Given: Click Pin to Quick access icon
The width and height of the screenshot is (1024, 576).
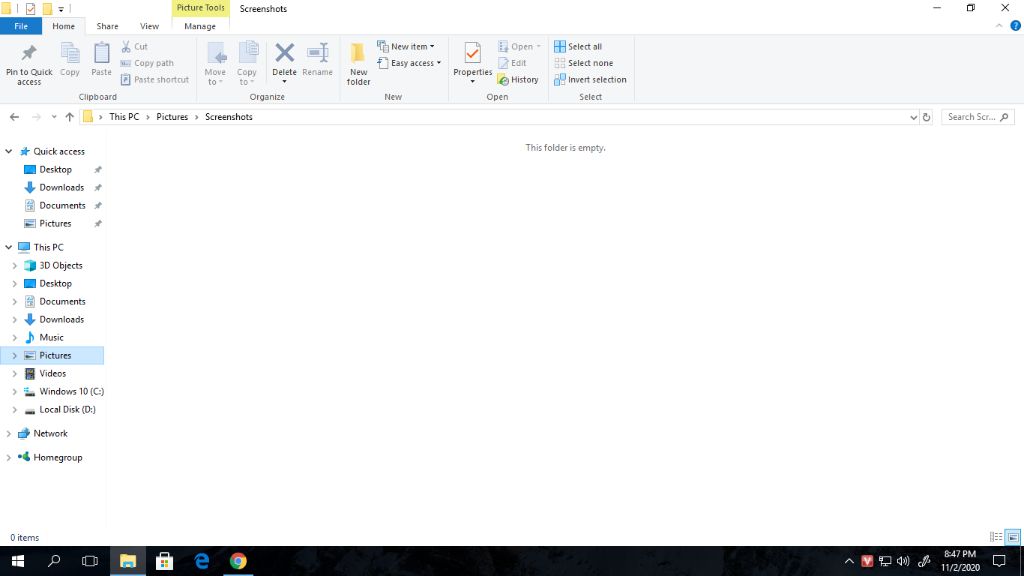Looking at the screenshot, I should tap(29, 54).
